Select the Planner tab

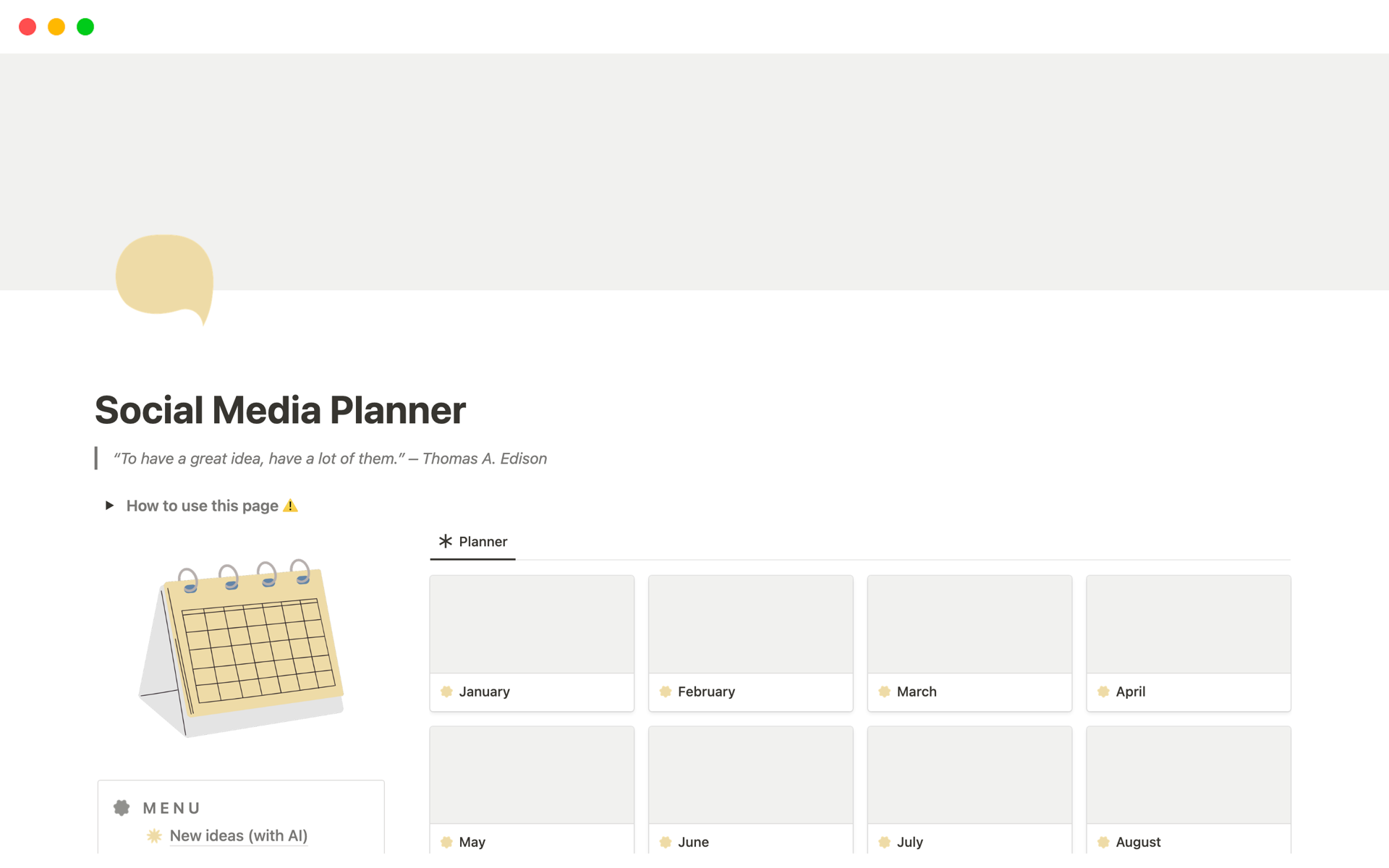click(473, 542)
